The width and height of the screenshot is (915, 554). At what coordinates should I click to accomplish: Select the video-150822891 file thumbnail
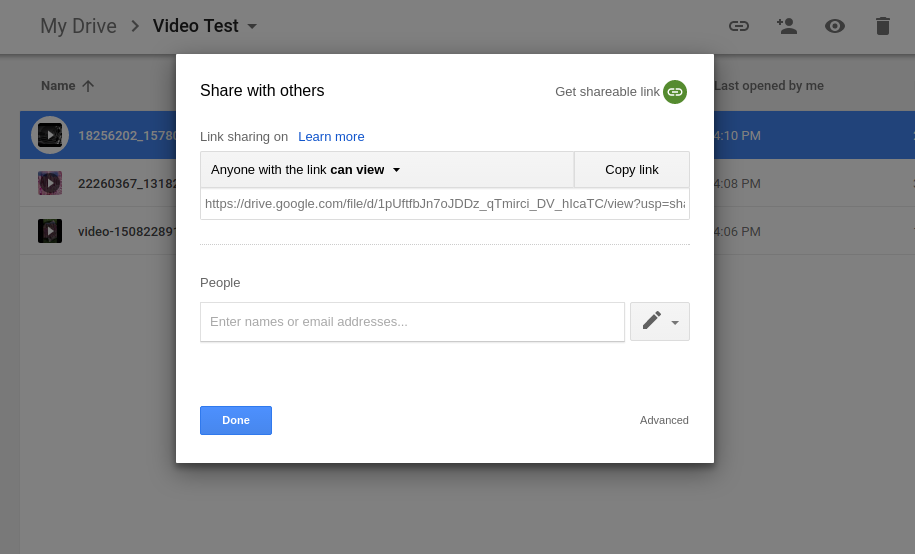coord(50,231)
